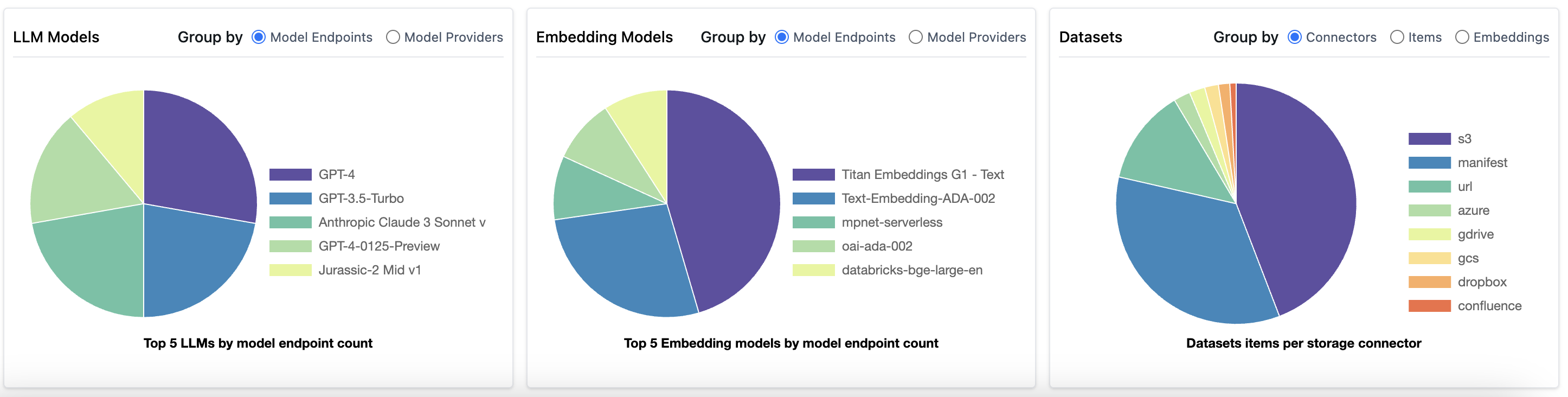The image size is (1568, 397).
Task: Click the gdrive legend label
Action: 1475,234
